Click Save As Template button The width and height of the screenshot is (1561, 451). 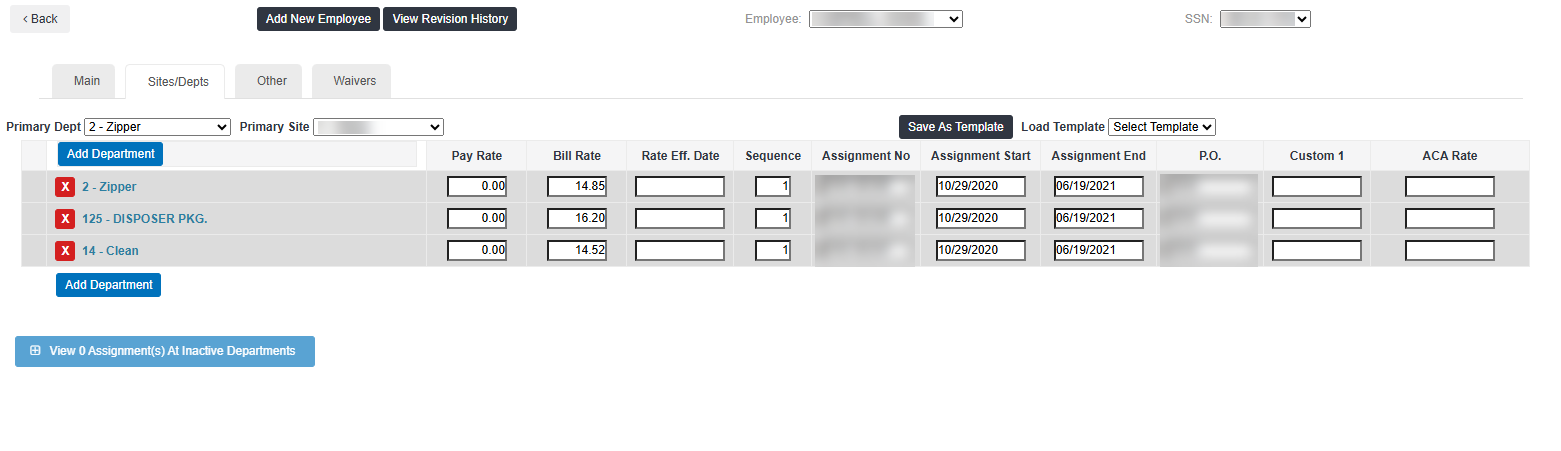(x=955, y=127)
